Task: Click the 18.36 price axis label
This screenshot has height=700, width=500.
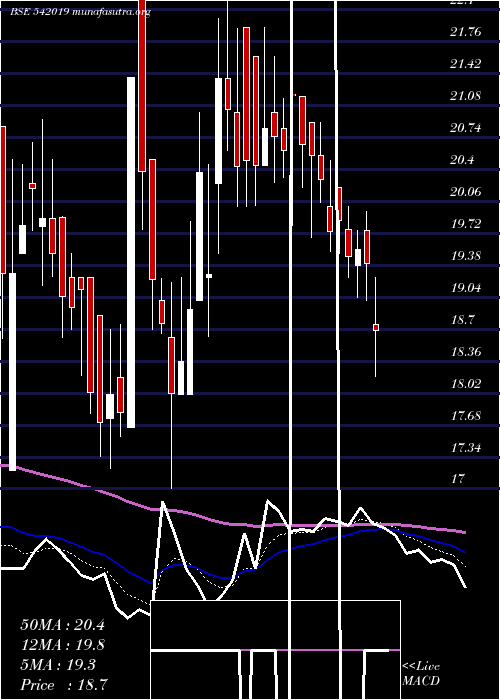Action: tap(466, 352)
